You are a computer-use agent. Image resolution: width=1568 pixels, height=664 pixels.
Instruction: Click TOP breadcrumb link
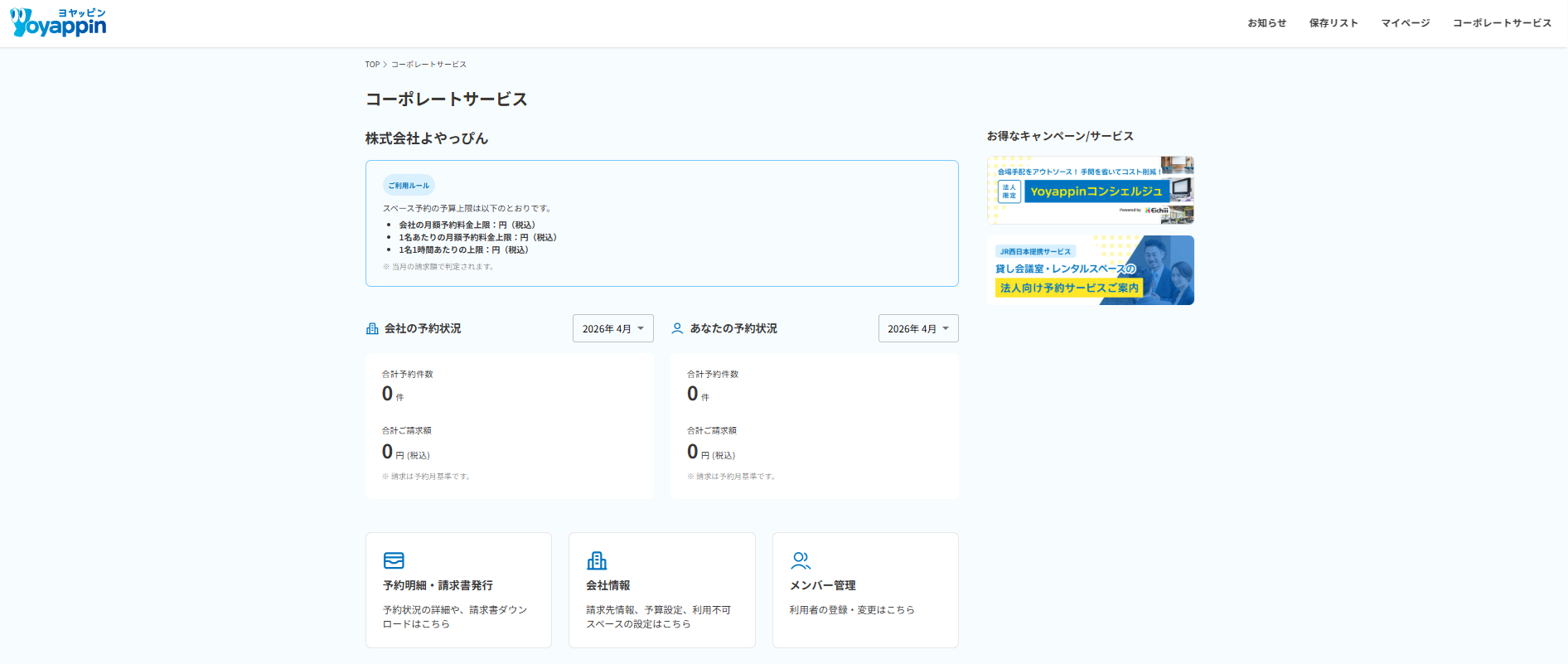(x=372, y=65)
